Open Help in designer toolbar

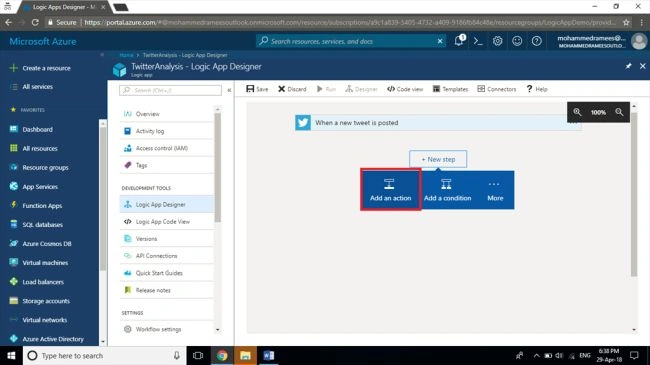pos(537,89)
